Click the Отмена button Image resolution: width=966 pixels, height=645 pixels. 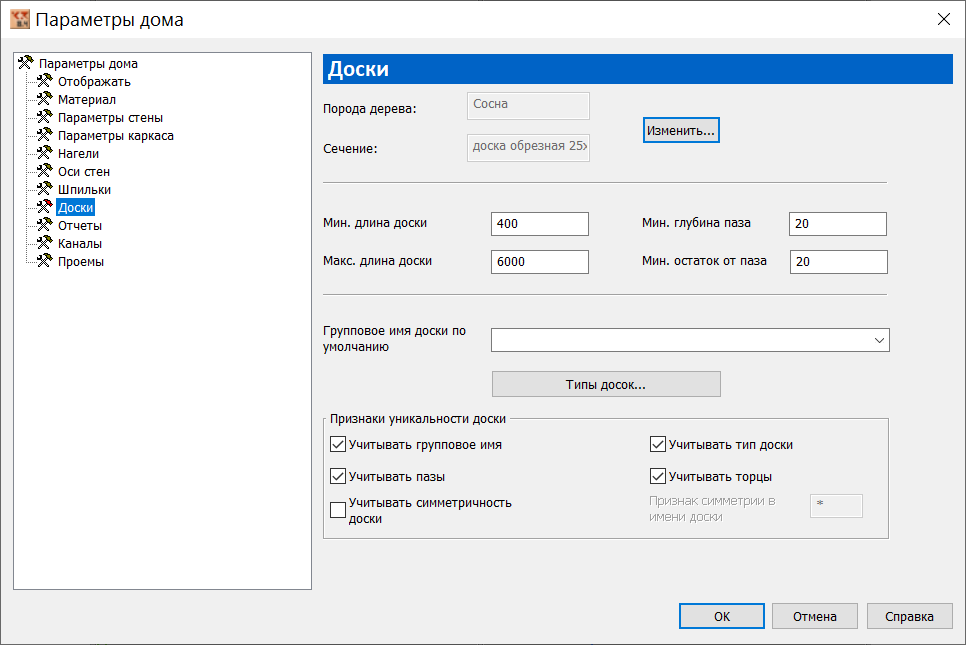[814, 616]
